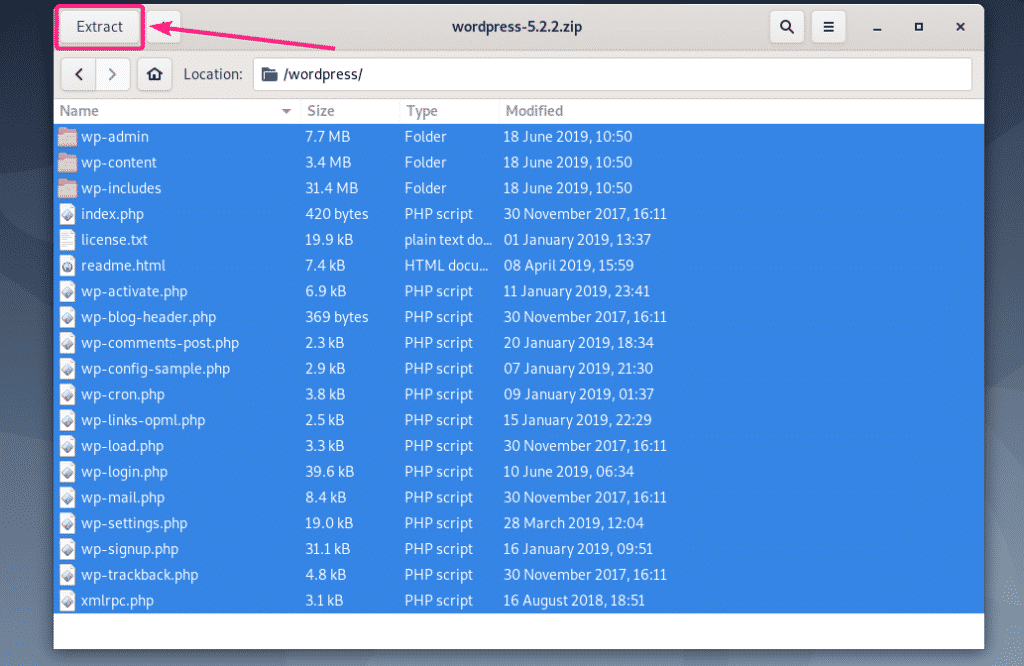Click the Extract button

[100, 27]
